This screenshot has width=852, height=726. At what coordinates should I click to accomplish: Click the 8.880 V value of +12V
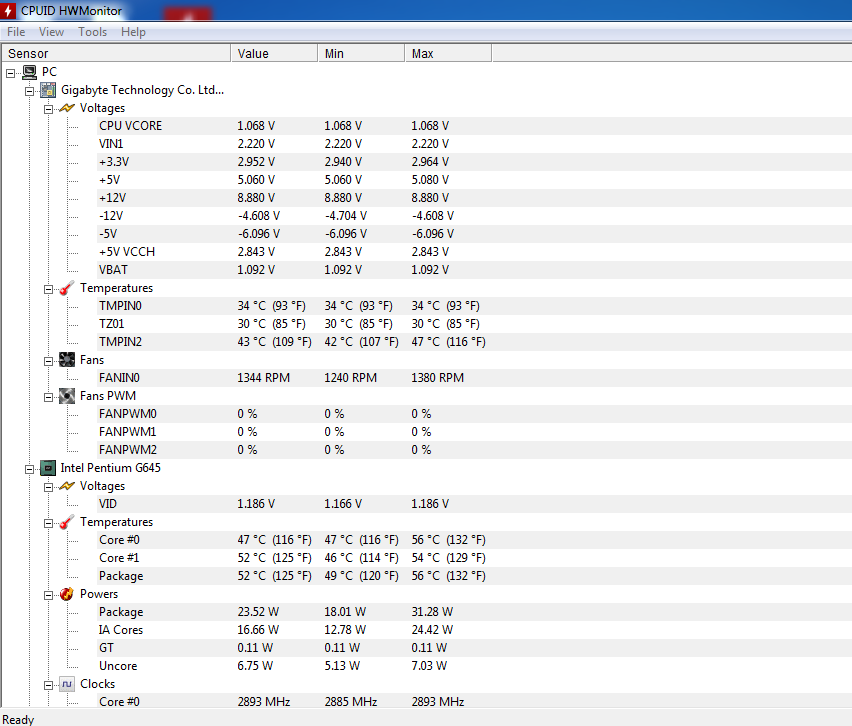[256, 197]
